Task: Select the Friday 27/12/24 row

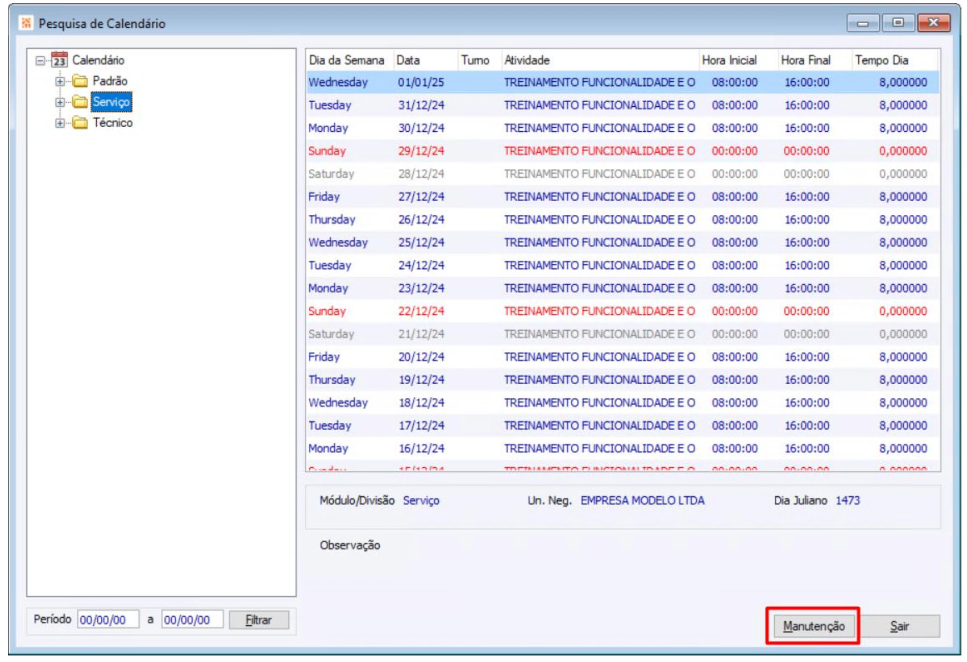Action: click(620, 197)
